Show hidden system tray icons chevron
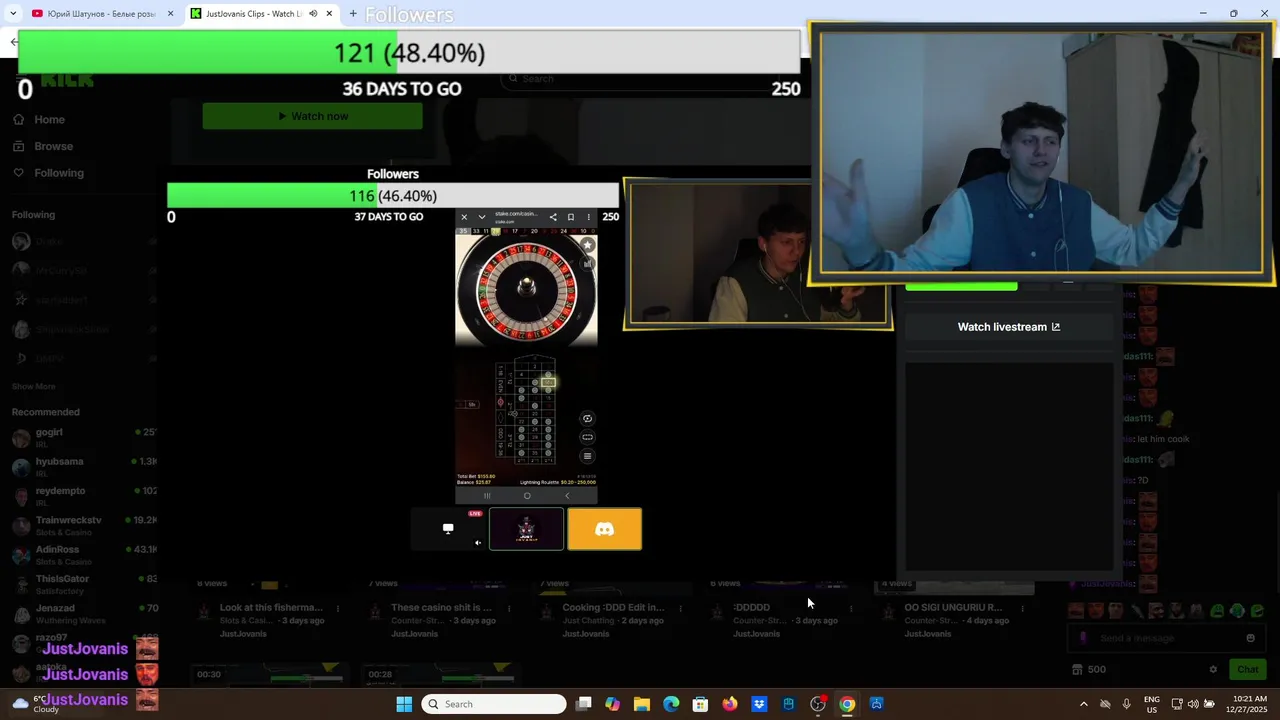The image size is (1280, 720). [1083, 704]
